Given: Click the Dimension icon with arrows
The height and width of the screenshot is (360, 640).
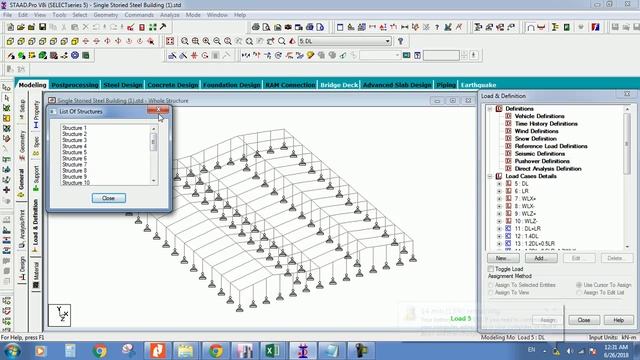Looking at the screenshot, I should tap(404, 27).
